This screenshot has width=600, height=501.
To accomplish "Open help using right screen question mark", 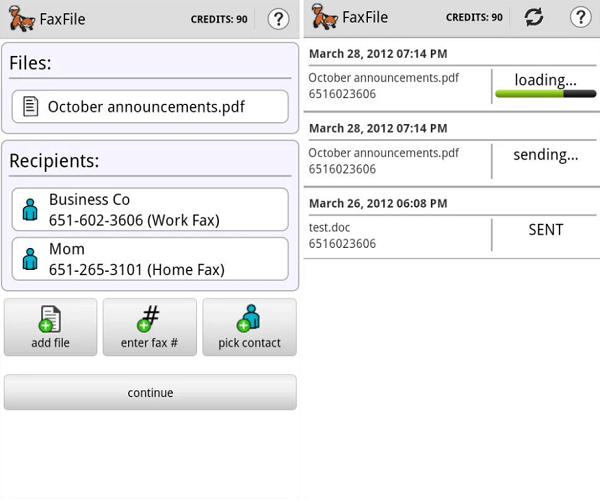I will point(579,18).
